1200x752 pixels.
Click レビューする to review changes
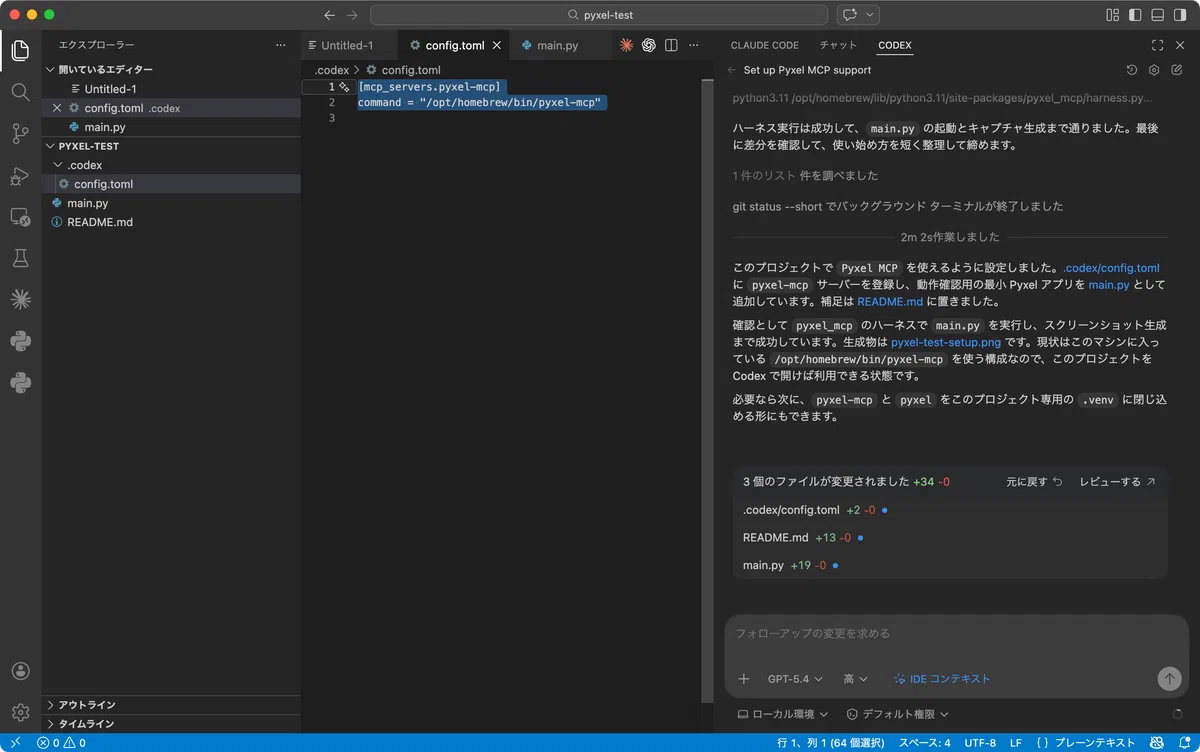1117,482
